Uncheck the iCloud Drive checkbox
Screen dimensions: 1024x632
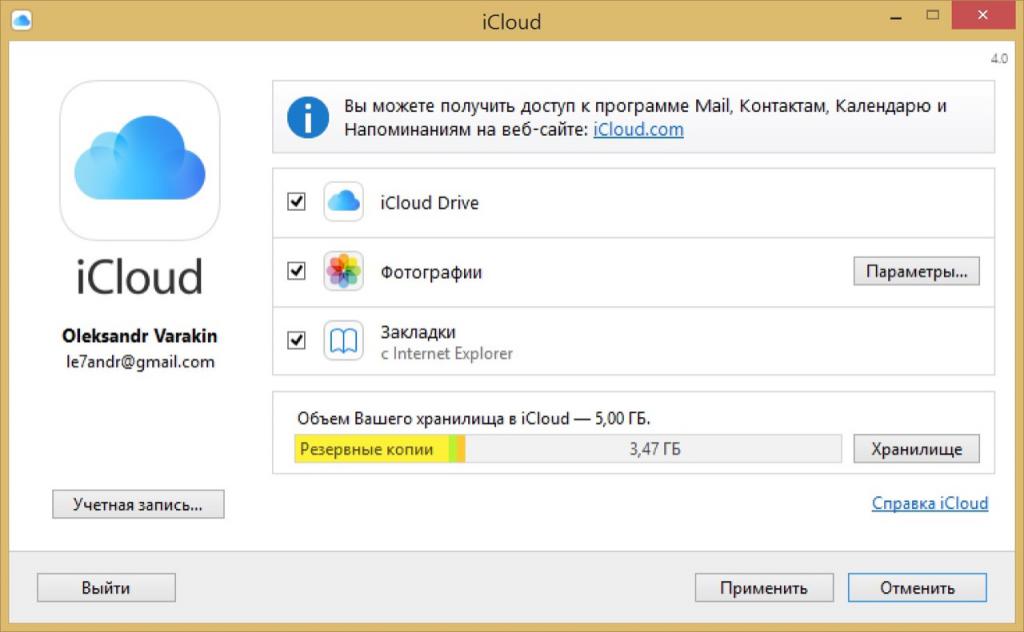tap(296, 202)
